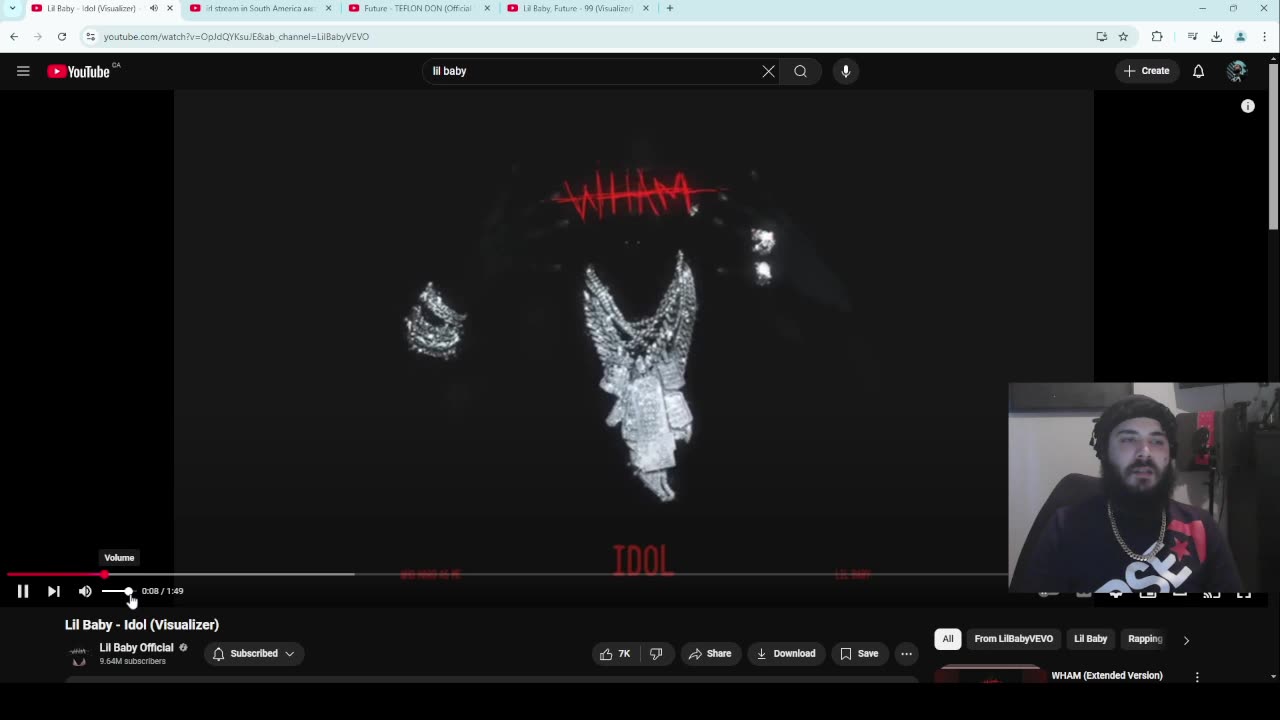Open the browser downloads icon

1216,36
